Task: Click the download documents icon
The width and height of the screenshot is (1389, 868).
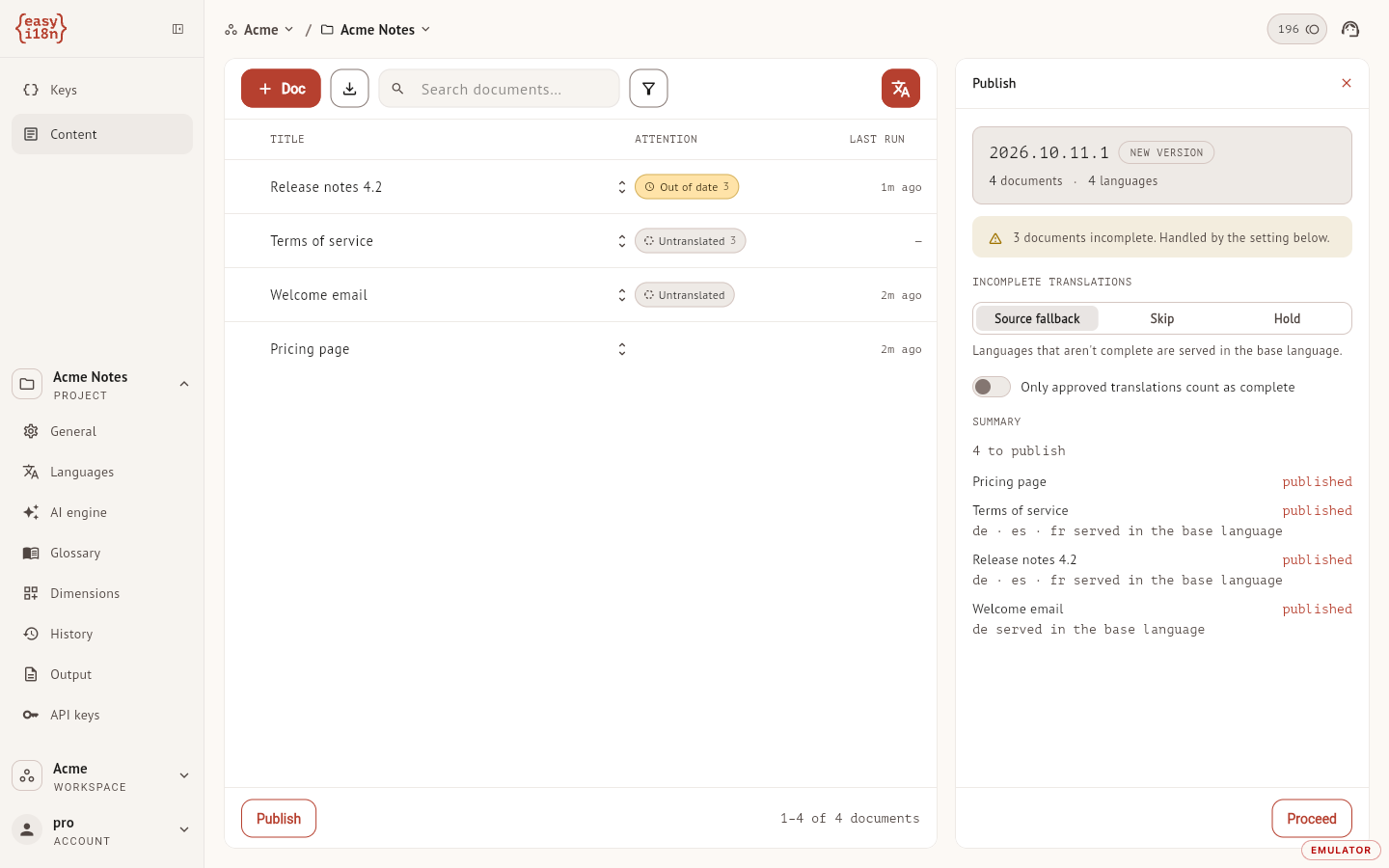Action: pos(349,89)
